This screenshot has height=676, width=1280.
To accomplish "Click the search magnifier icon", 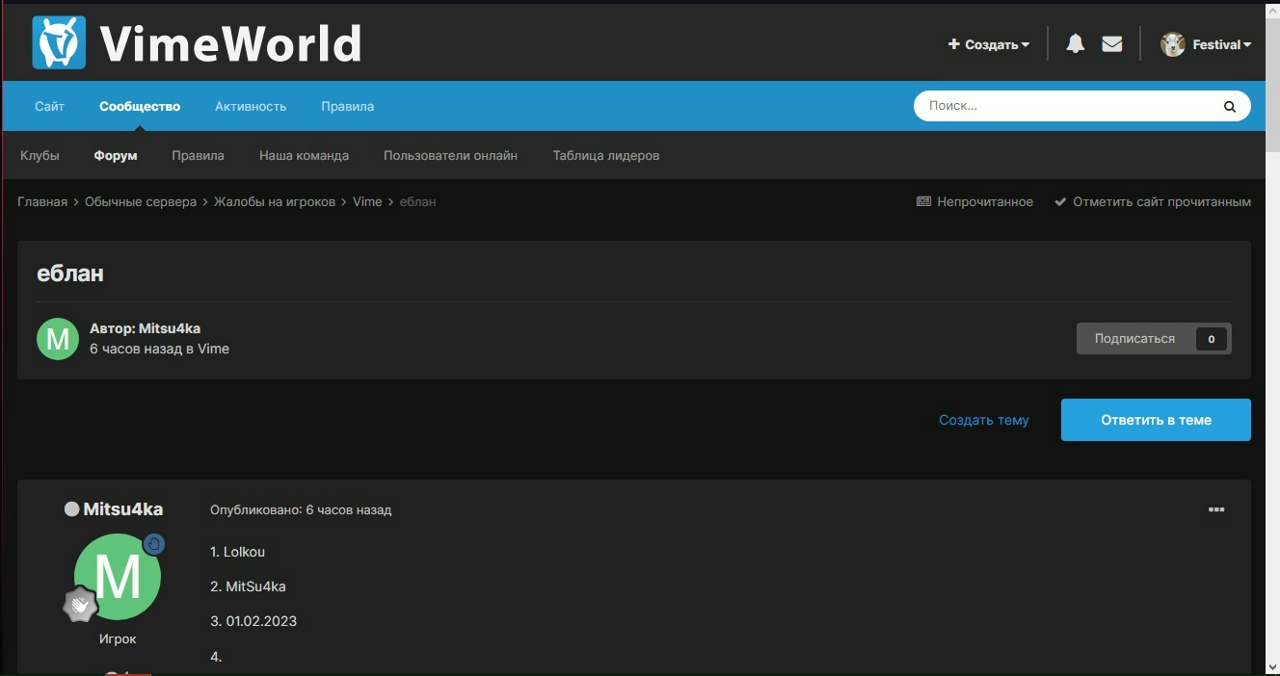I will (x=1229, y=106).
